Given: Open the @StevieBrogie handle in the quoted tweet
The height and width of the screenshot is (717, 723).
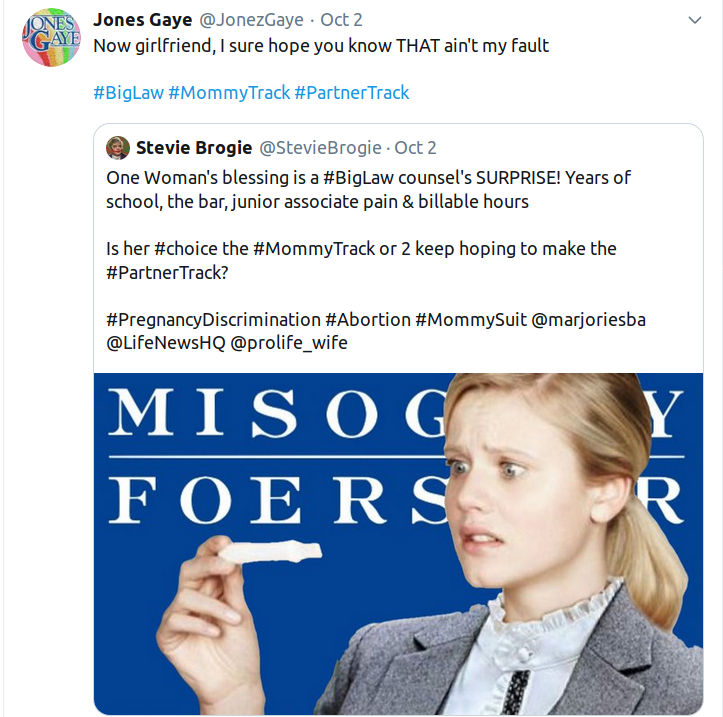Looking at the screenshot, I should coord(320,148).
